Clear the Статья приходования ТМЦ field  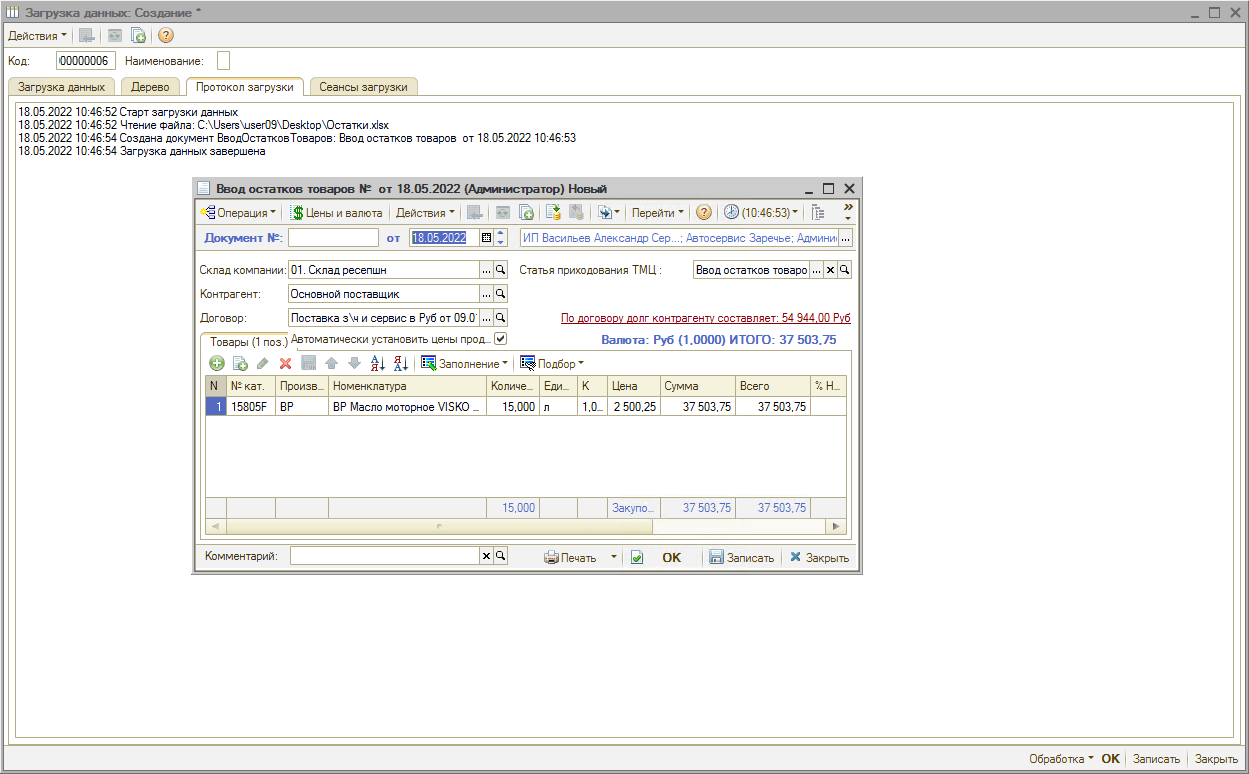830,270
